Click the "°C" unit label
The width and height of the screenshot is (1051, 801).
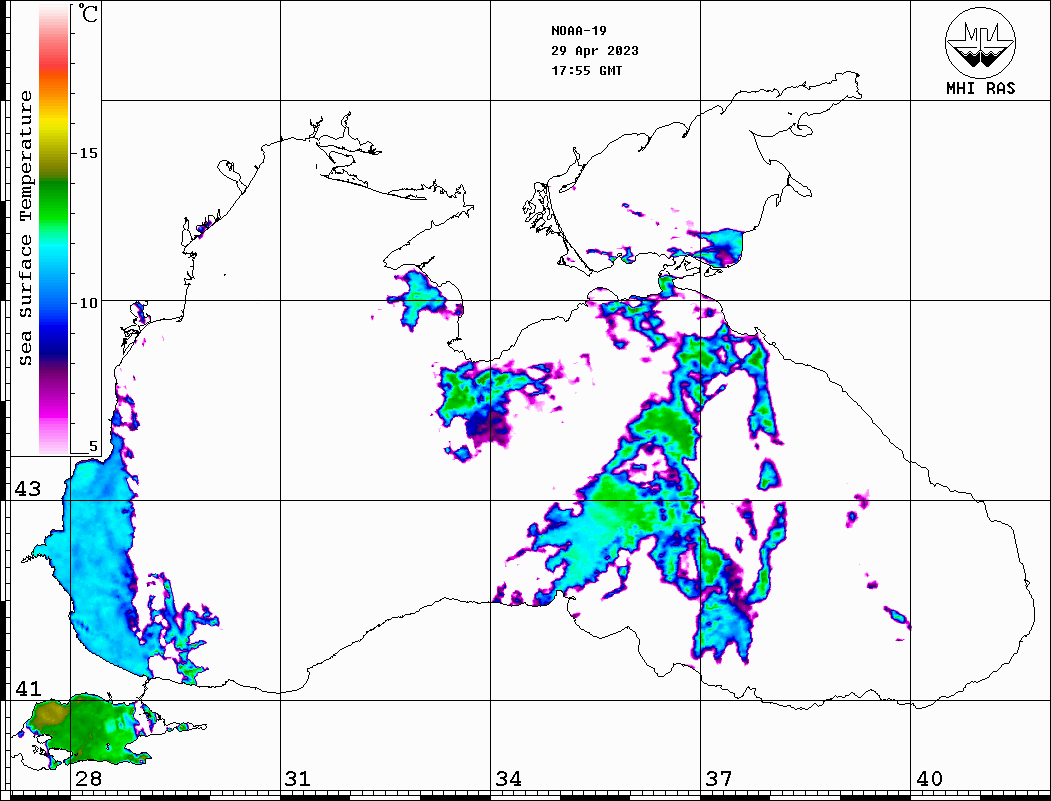point(88,13)
